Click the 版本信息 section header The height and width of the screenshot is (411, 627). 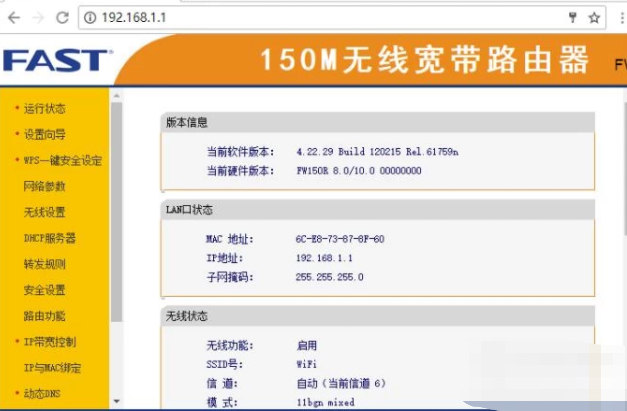(377, 122)
